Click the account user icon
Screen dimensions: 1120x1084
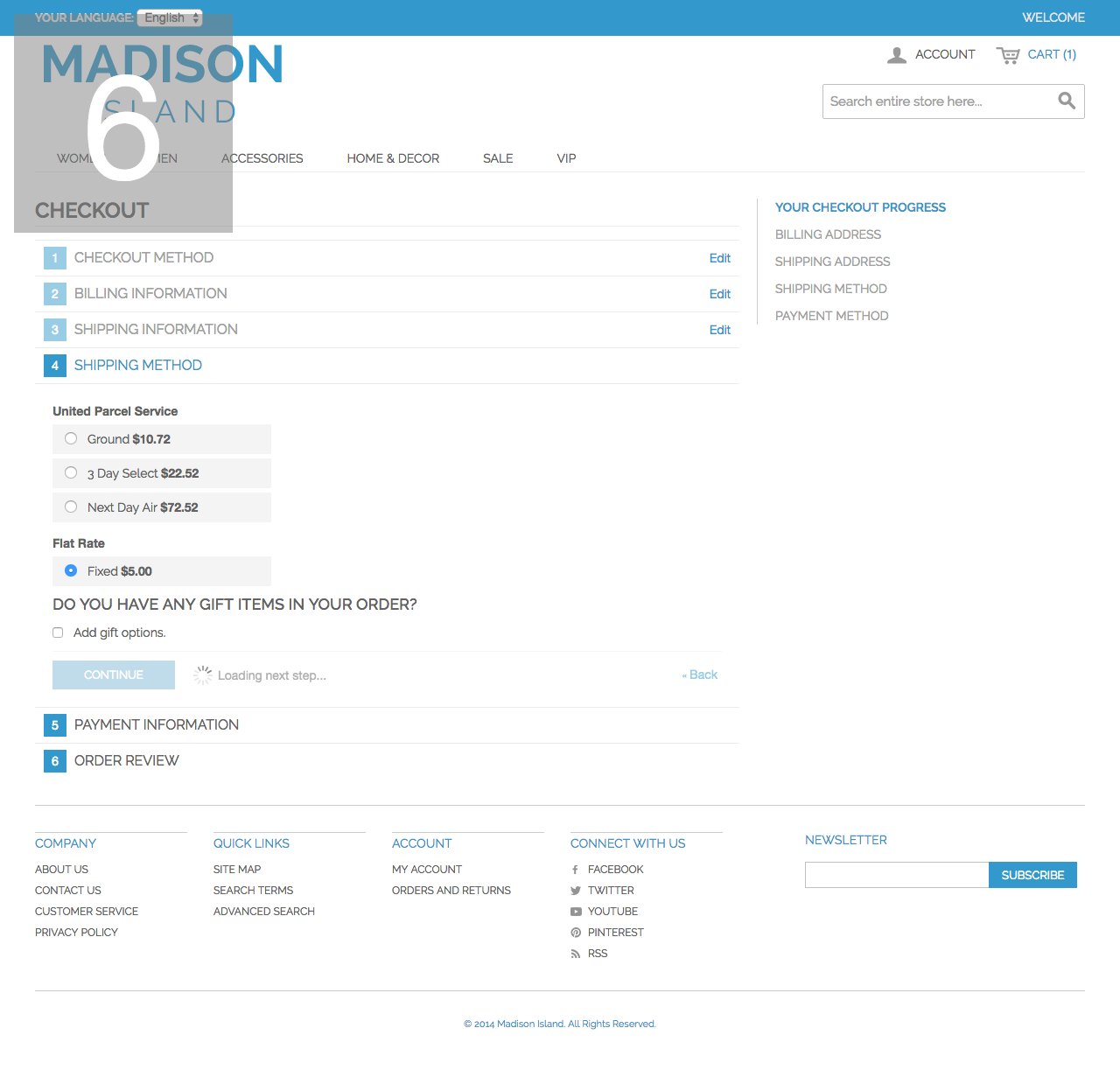coord(897,55)
